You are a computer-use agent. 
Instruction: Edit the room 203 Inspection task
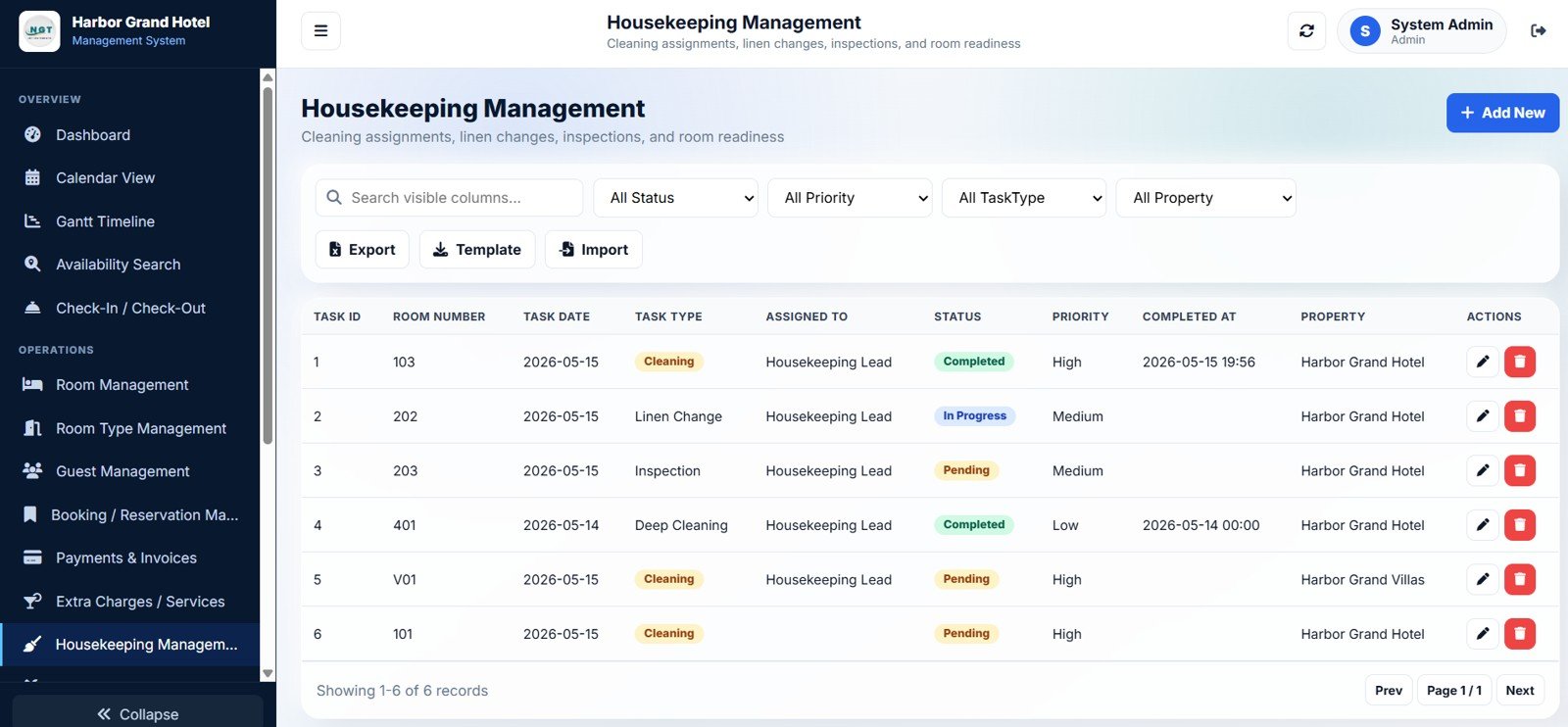[x=1483, y=470]
